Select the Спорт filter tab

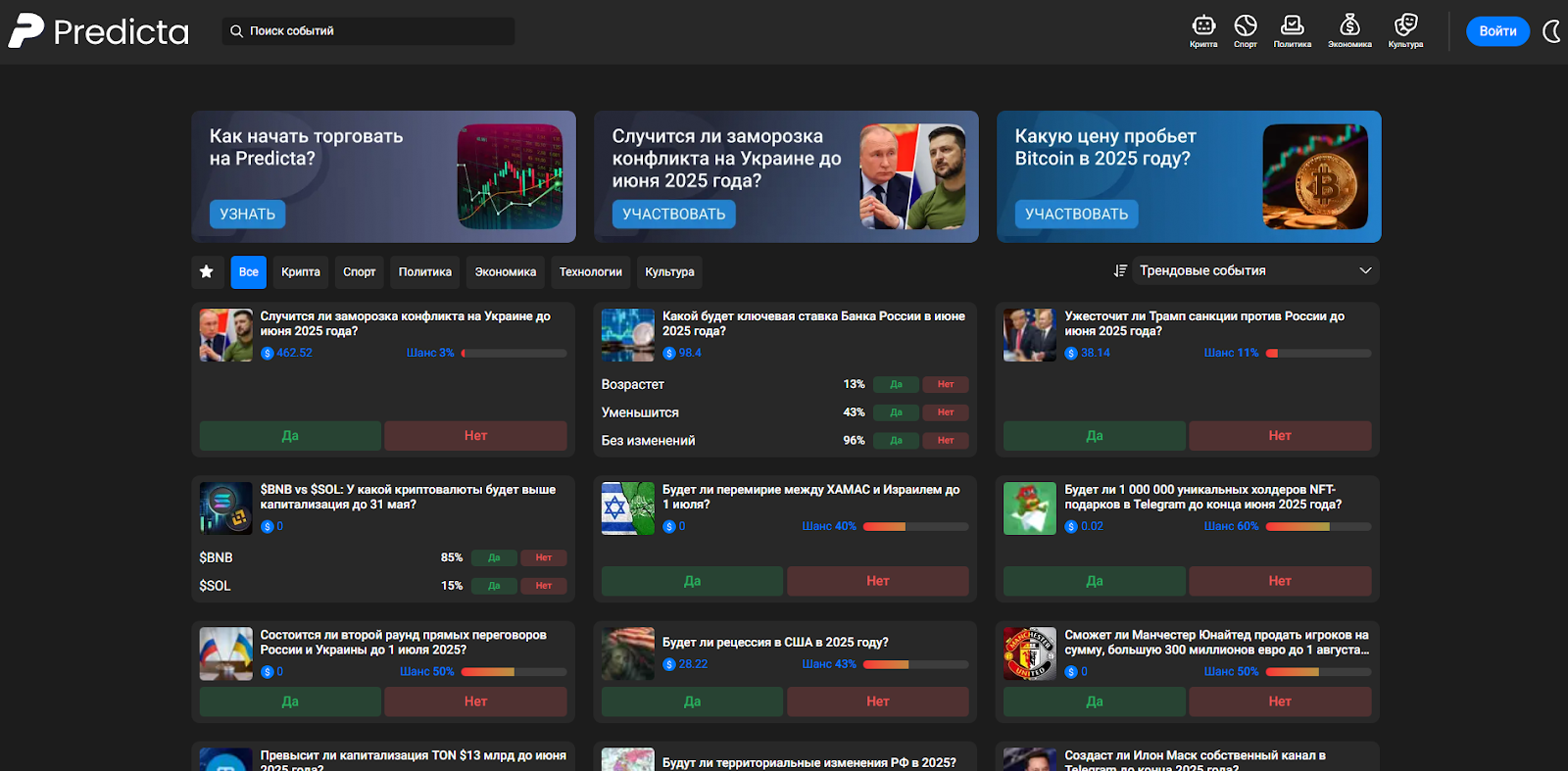(x=360, y=272)
